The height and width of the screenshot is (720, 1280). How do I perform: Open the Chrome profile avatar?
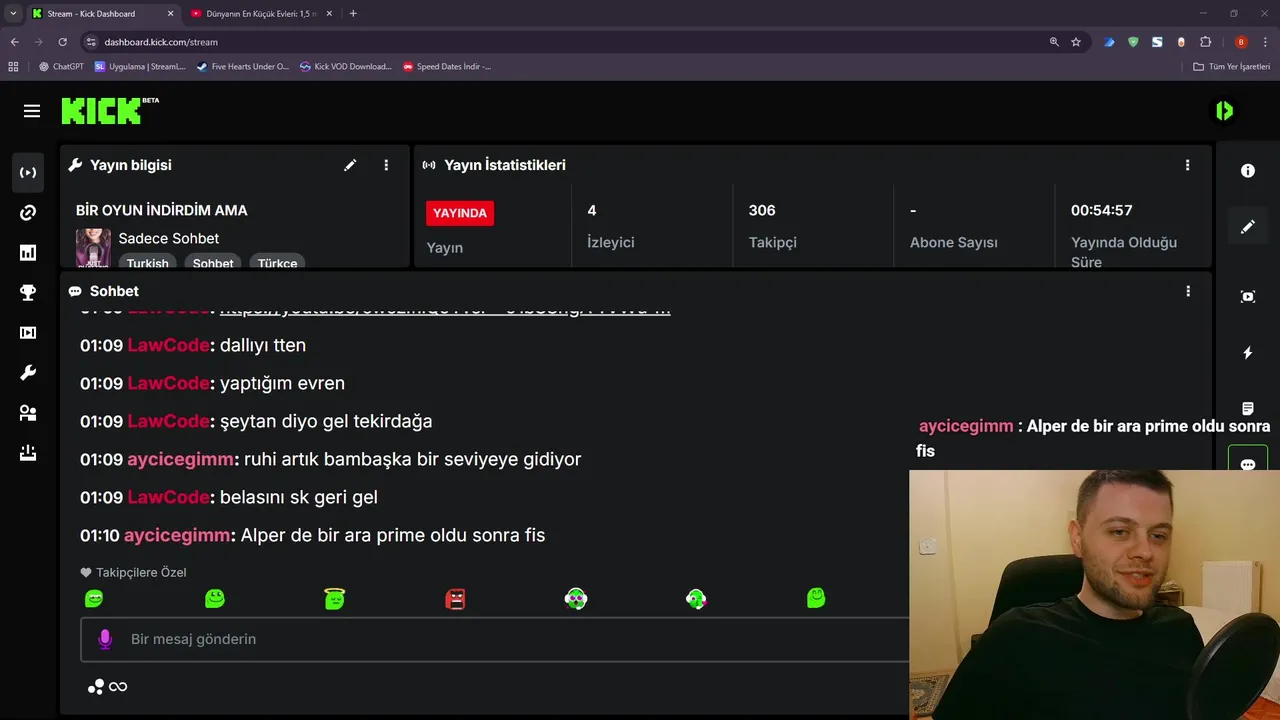coord(1241,42)
